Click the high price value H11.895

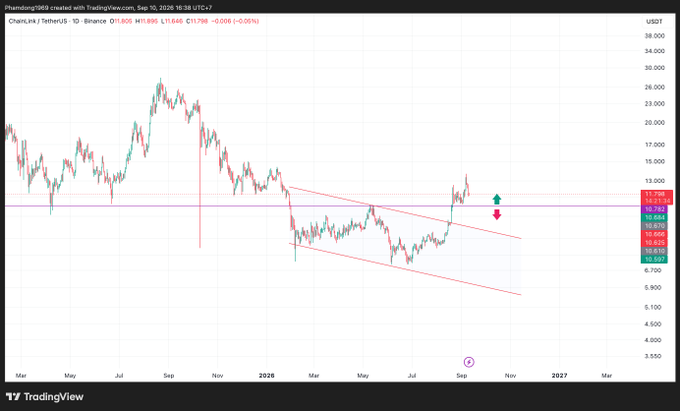[x=146, y=21]
